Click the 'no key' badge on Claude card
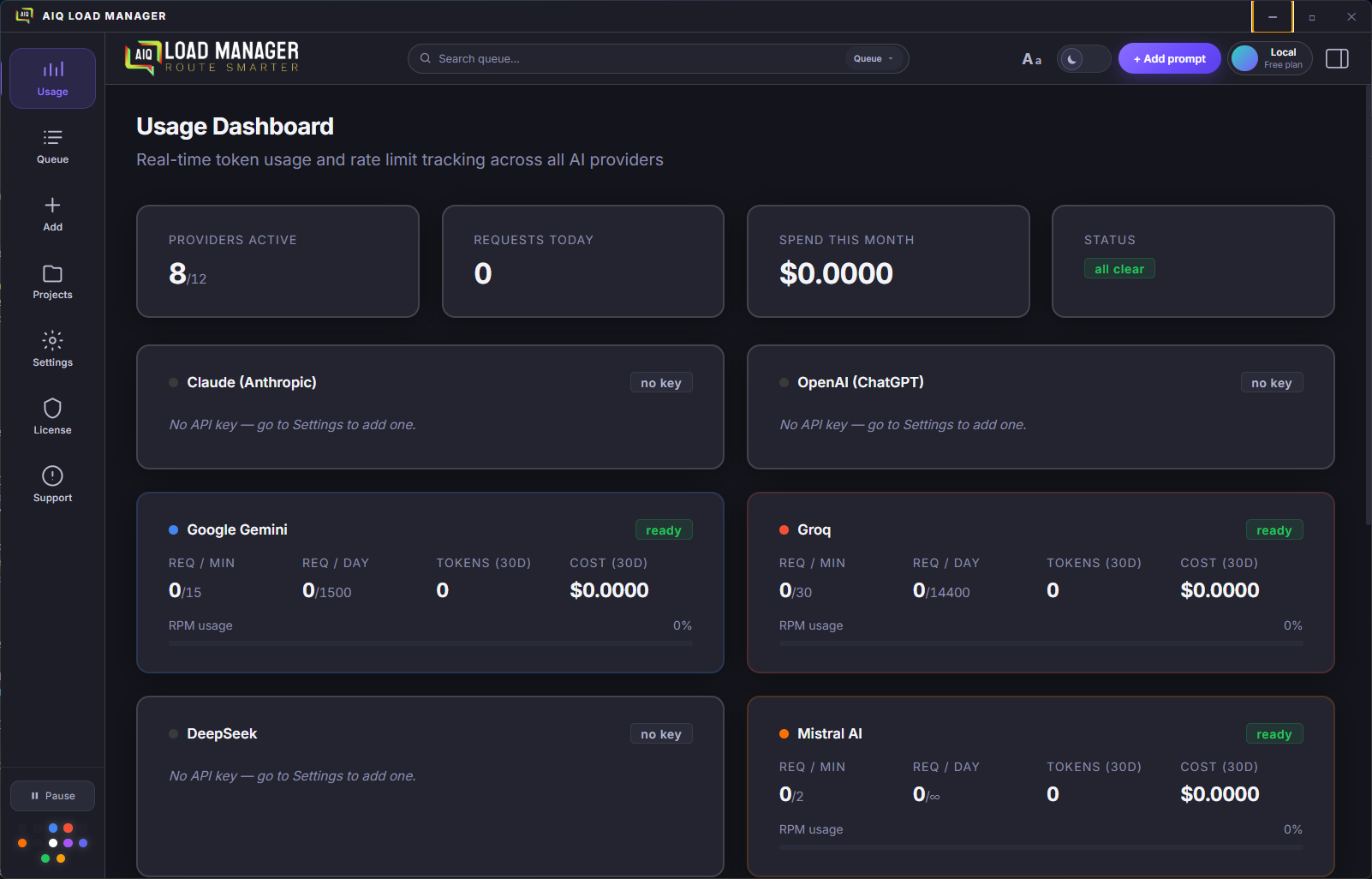The width and height of the screenshot is (1372, 879). click(661, 383)
